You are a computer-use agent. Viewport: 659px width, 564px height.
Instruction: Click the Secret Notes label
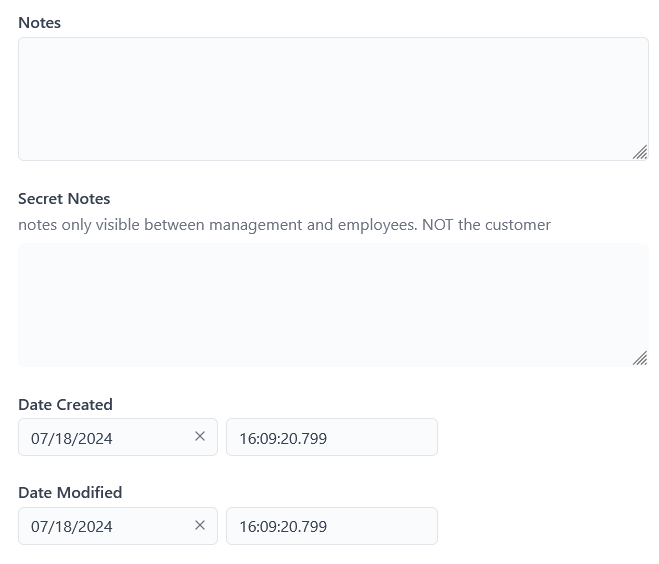64,199
